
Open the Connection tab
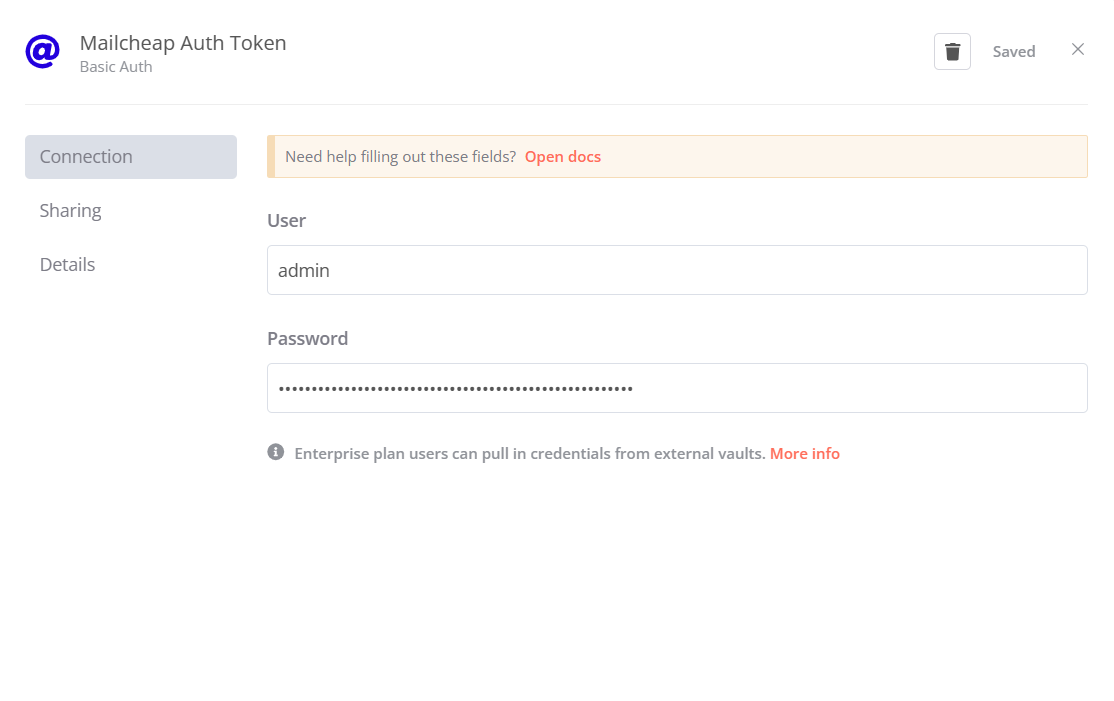click(131, 157)
